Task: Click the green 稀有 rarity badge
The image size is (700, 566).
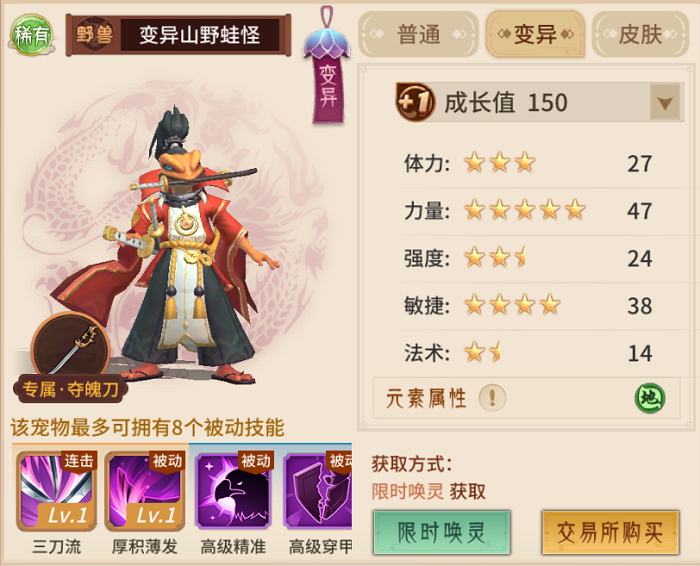Action: click(x=30, y=35)
